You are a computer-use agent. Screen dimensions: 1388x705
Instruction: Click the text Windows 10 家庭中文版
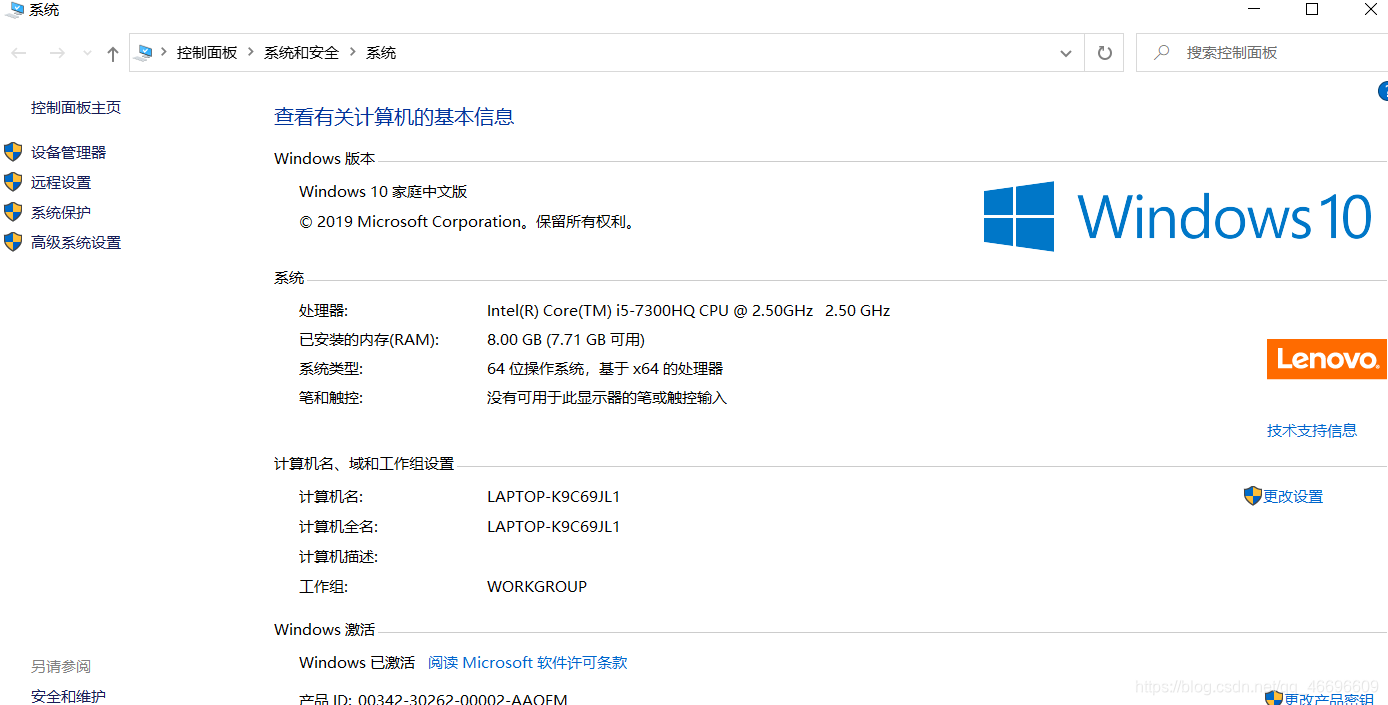click(x=383, y=192)
